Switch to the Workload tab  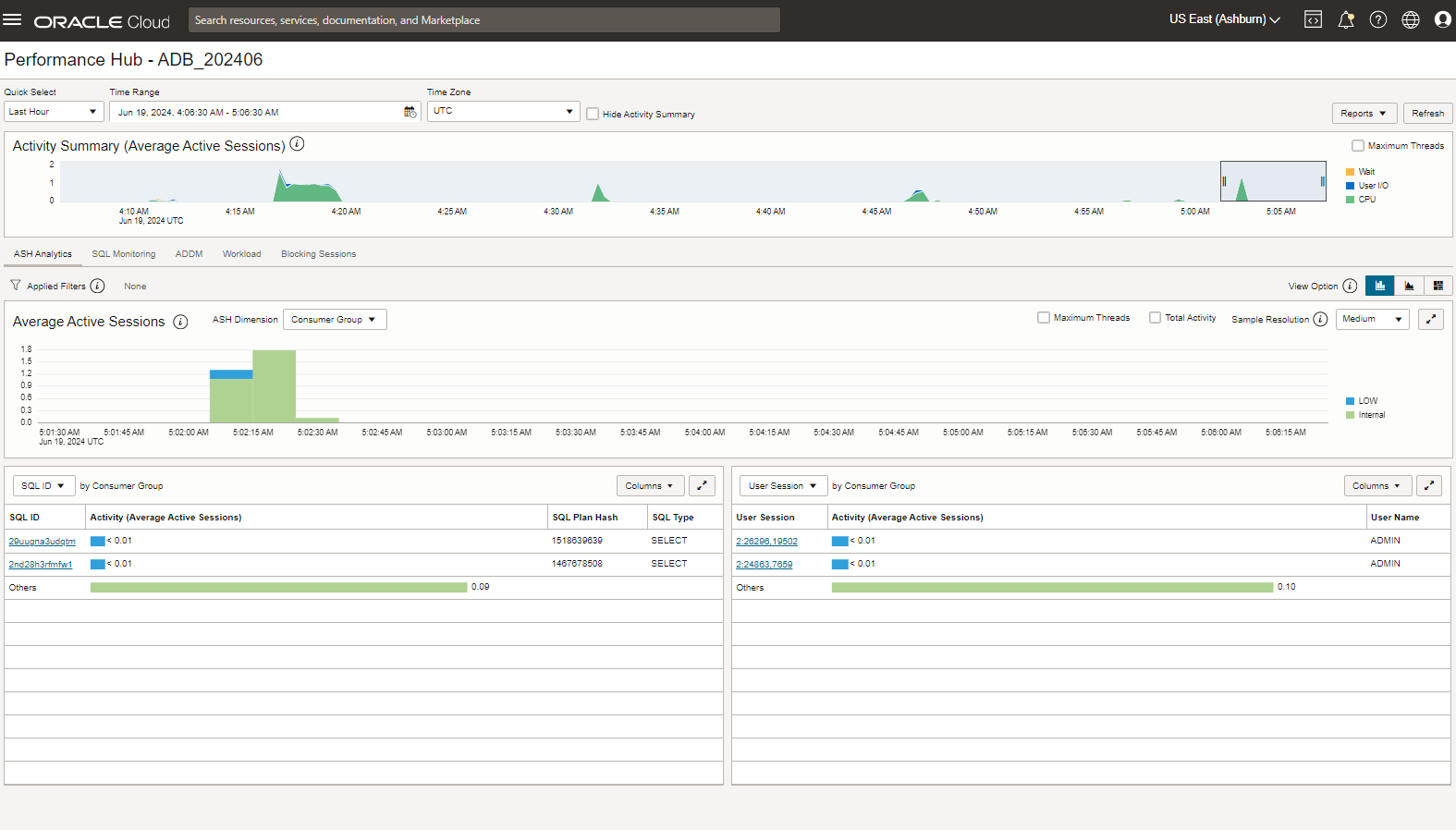pyautogui.click(x=241, y=253)
